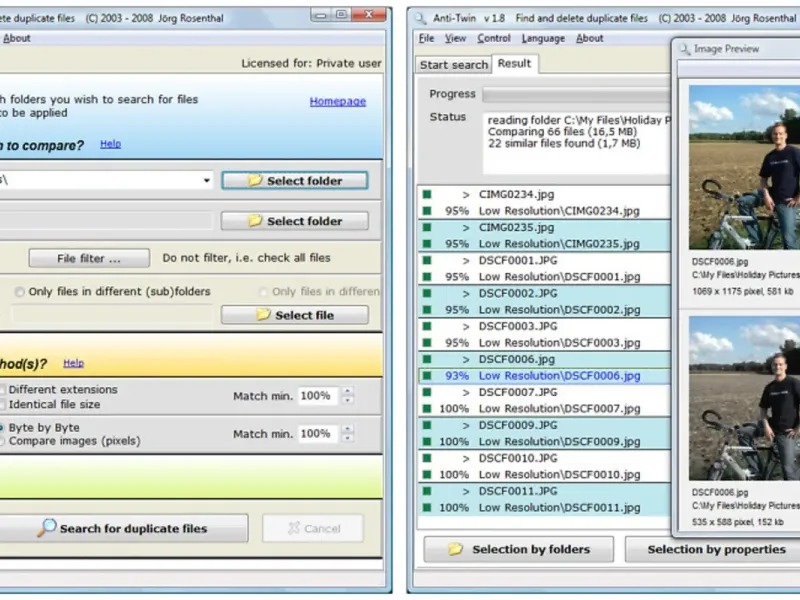
Task: Open About menu in right window
Action: tap(590, 38)
